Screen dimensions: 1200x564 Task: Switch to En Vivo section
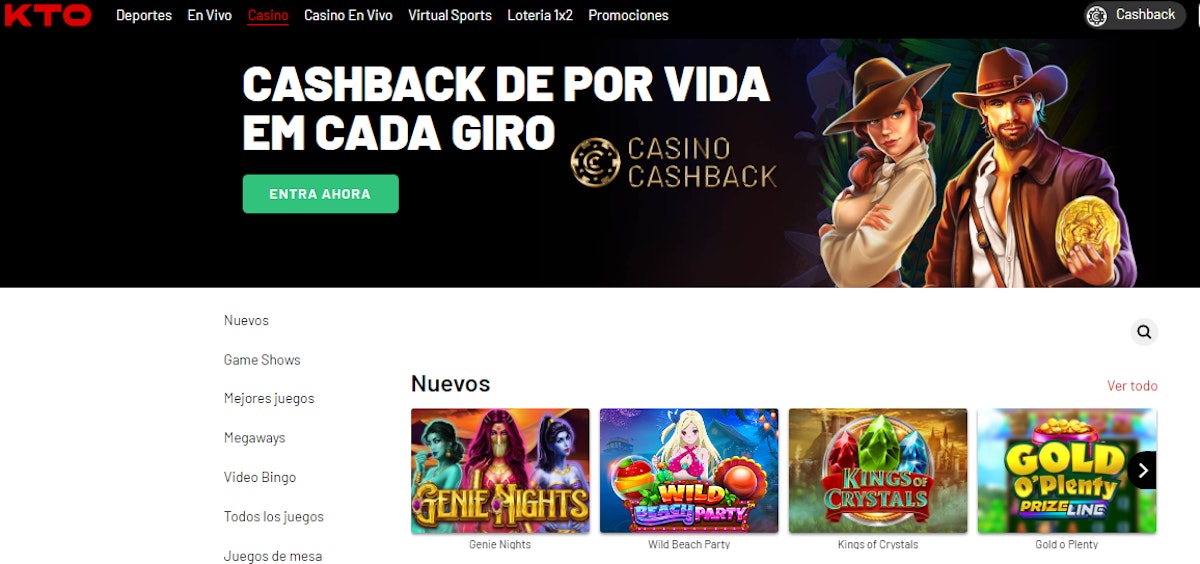click(x=210, y=15)
